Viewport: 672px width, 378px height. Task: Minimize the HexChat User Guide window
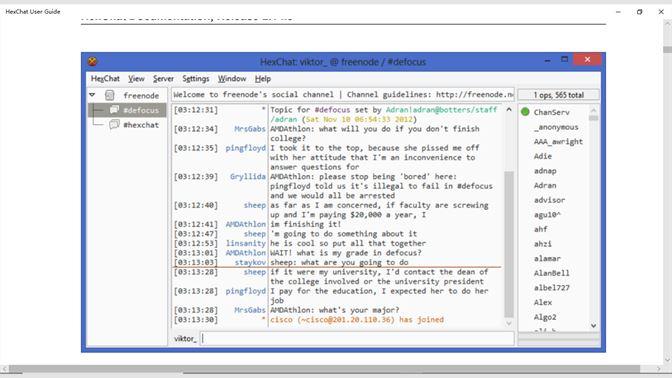point(618,12)
